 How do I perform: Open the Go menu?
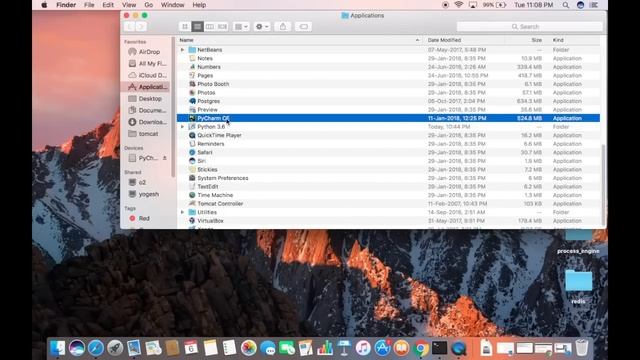[x=149, y=5]
